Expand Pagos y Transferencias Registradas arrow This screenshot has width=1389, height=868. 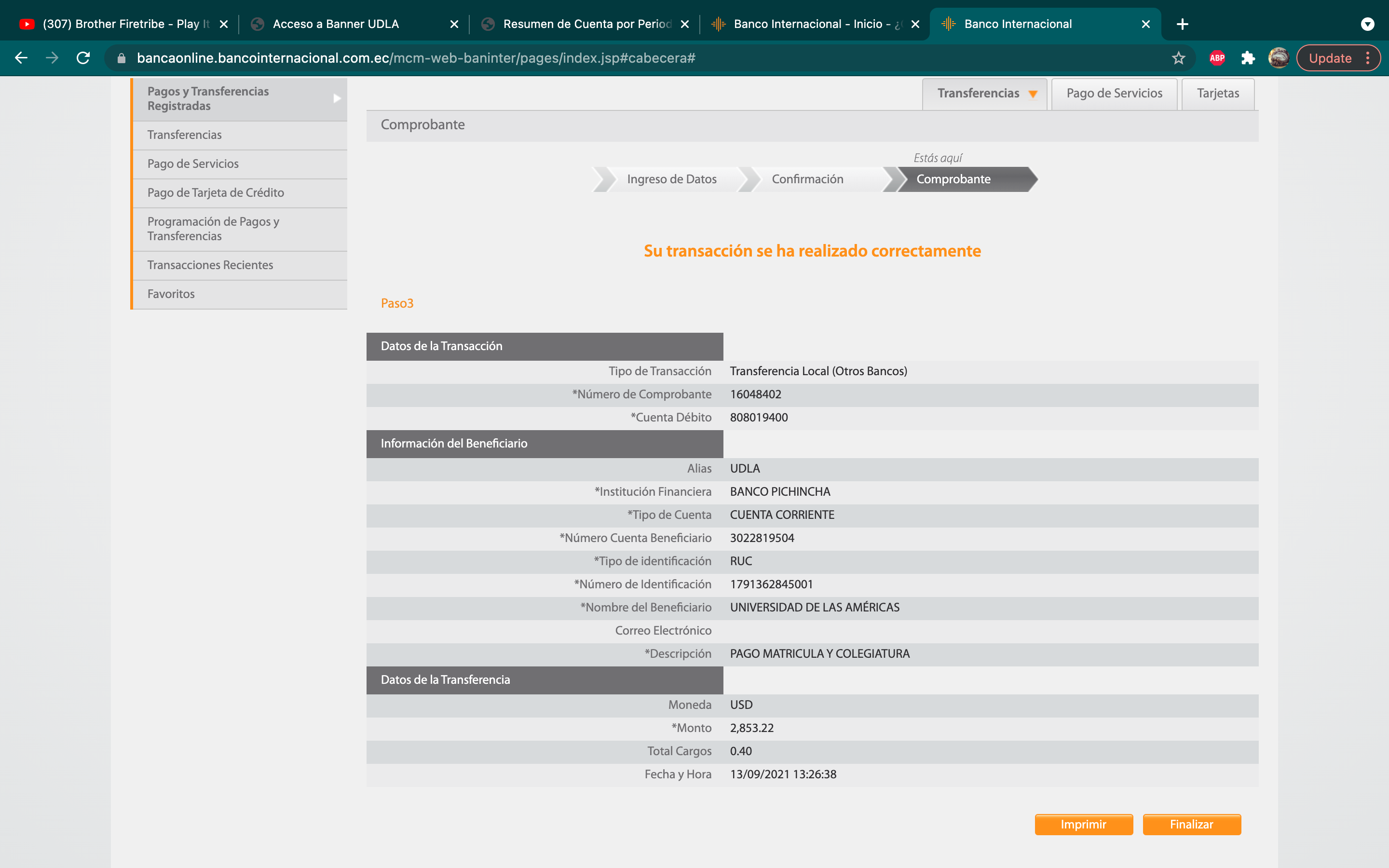pos(337,99)
